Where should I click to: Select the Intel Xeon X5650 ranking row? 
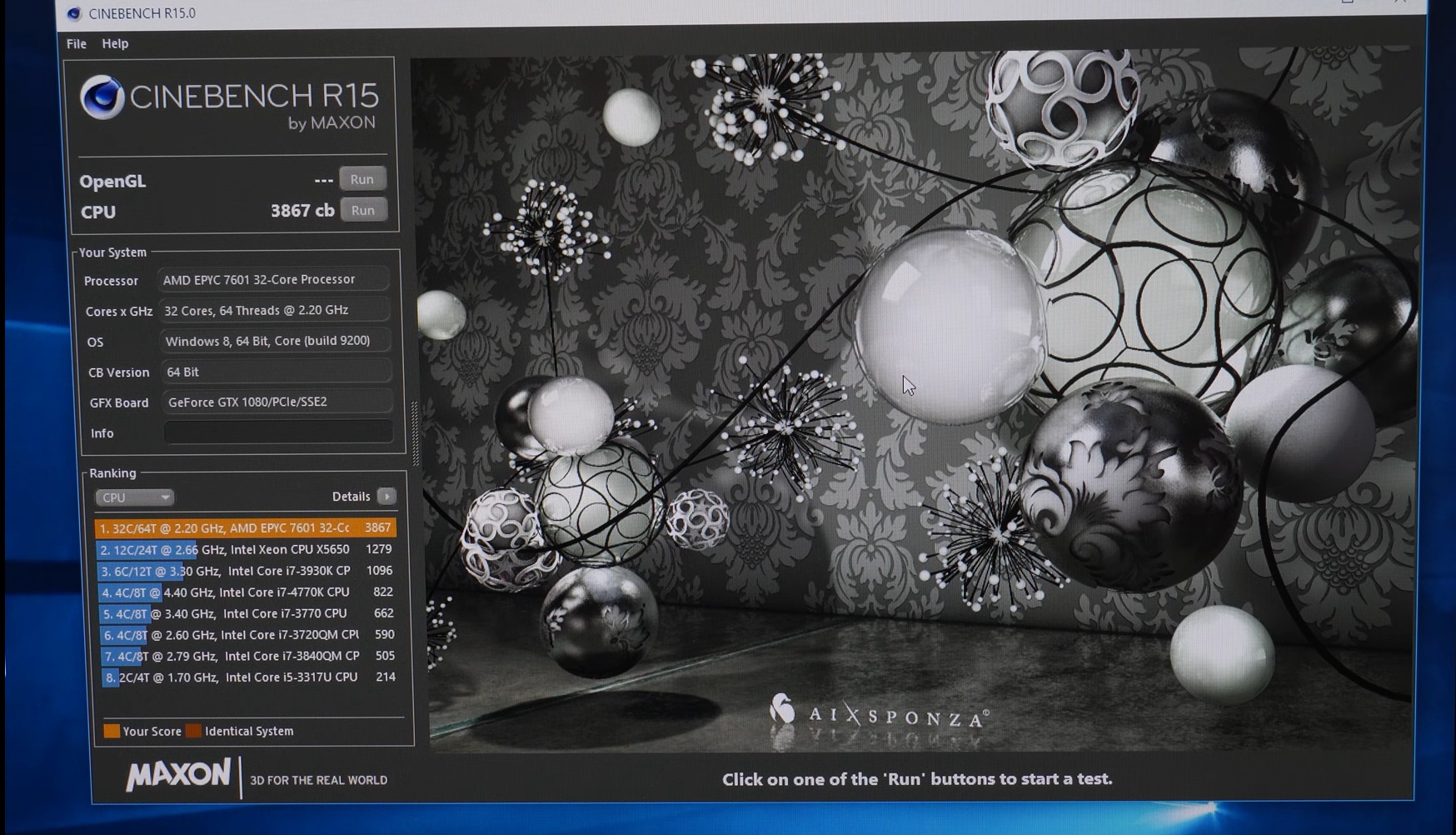tap(246, 549)
